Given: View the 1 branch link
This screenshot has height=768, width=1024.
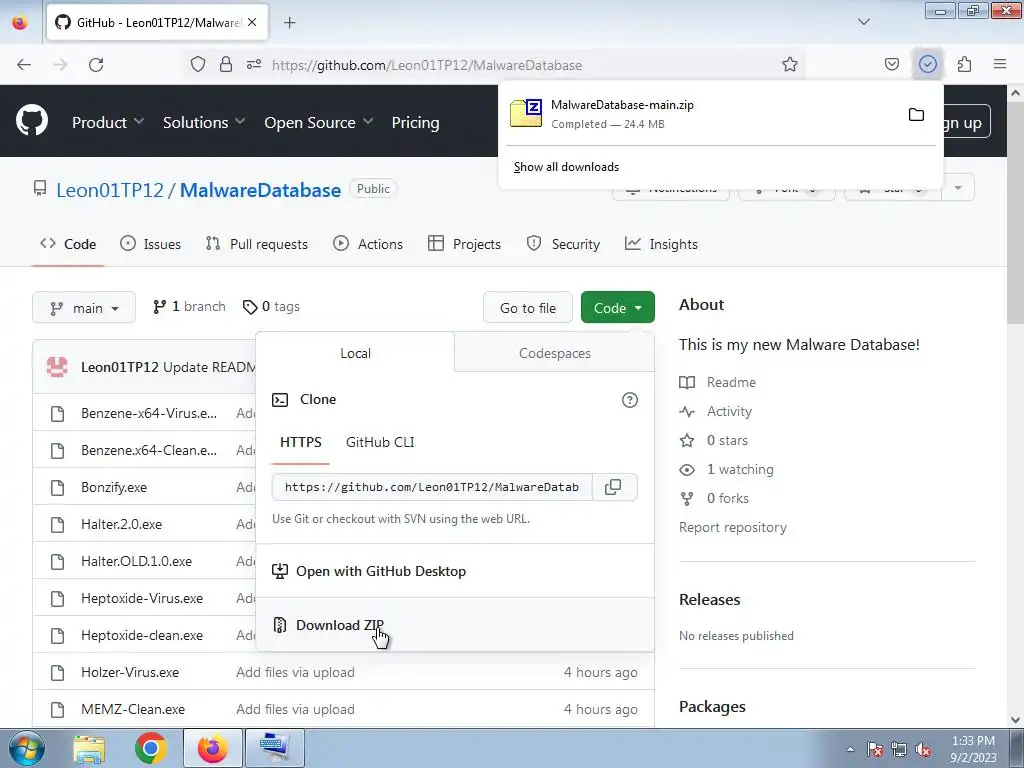Looking at the screenshot, I should [189, 307].
